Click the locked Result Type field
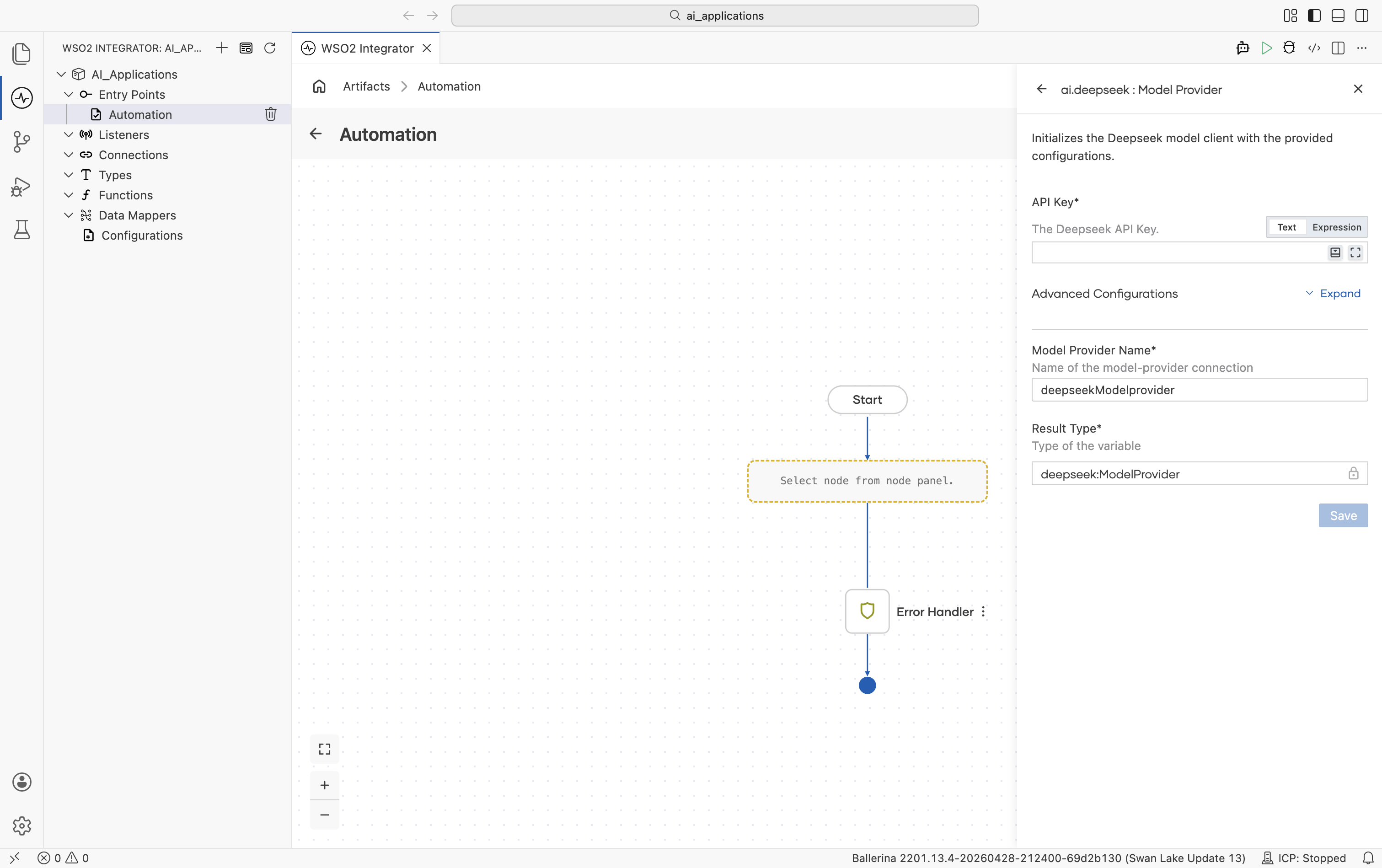 pos(1200,474)
